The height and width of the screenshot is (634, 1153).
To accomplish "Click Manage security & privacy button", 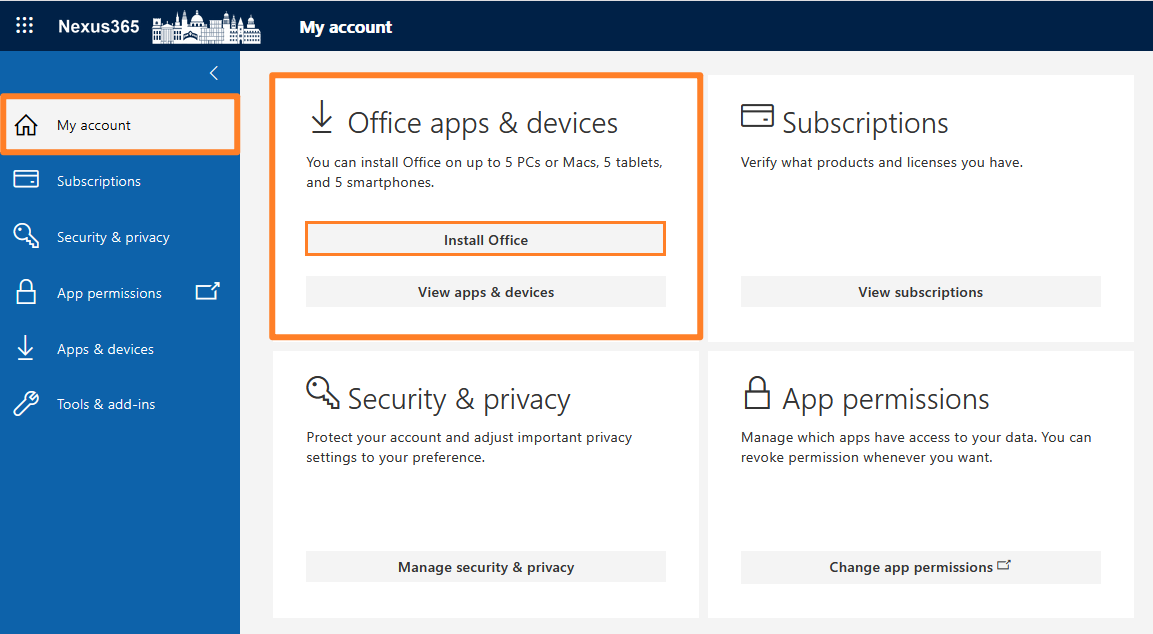I will coord(485,567).
